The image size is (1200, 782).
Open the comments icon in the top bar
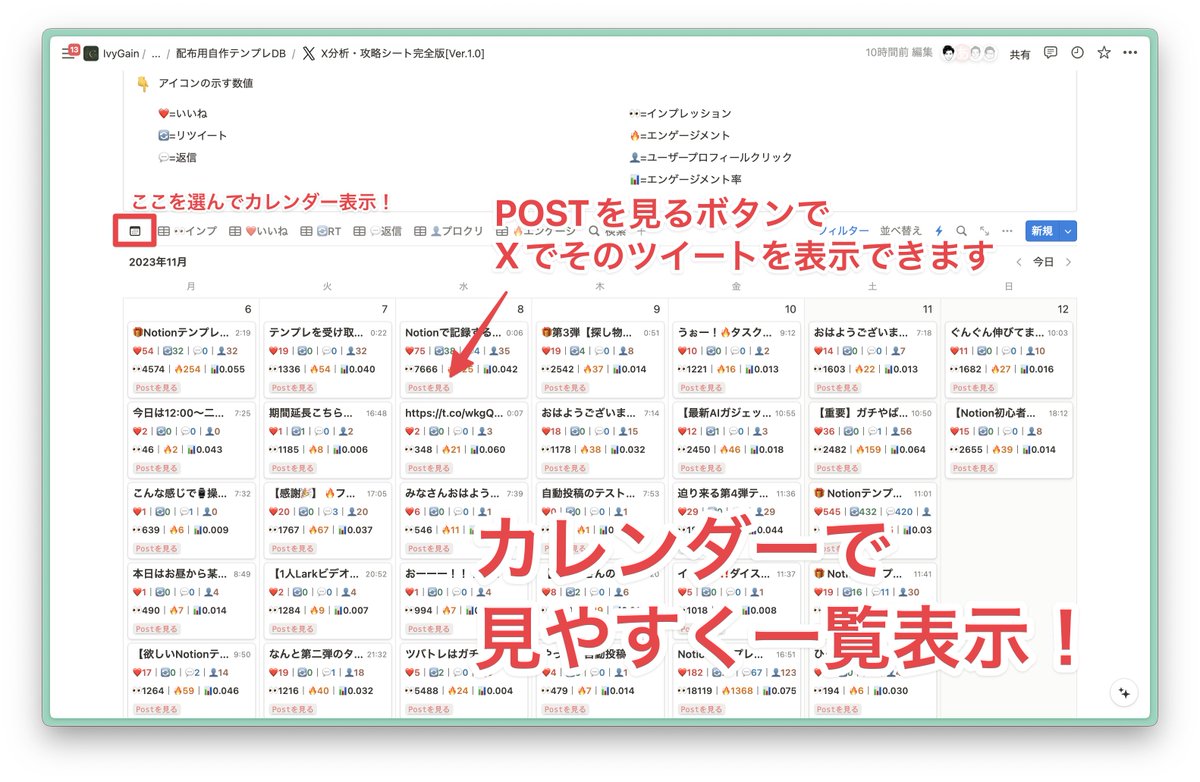[1050, 53]
